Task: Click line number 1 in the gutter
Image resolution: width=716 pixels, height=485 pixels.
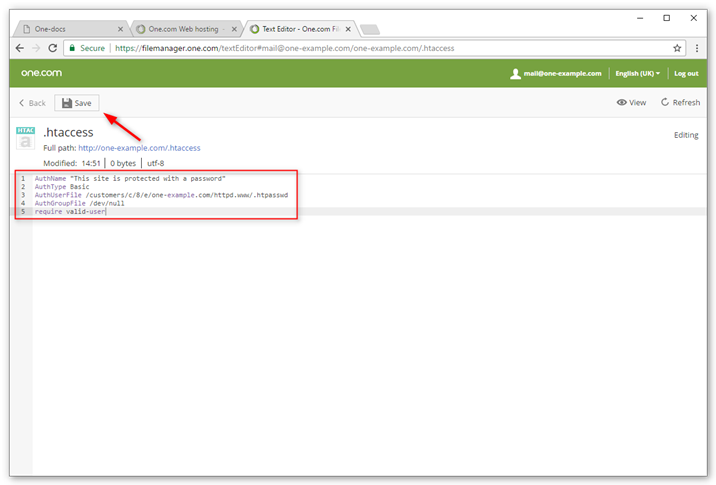Action: click(x=23, y=179)
